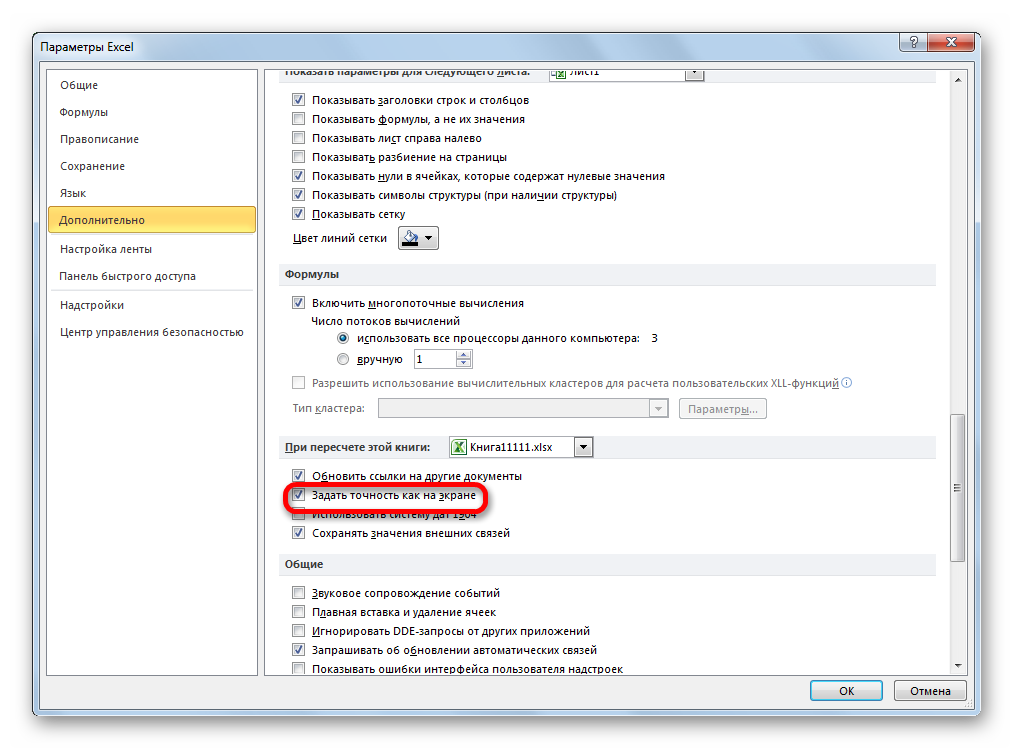Click the Excel file icon in Книга11111.xlsx dropdown
The height and width of the screenshot is (749, 1014).
point(459,447)
